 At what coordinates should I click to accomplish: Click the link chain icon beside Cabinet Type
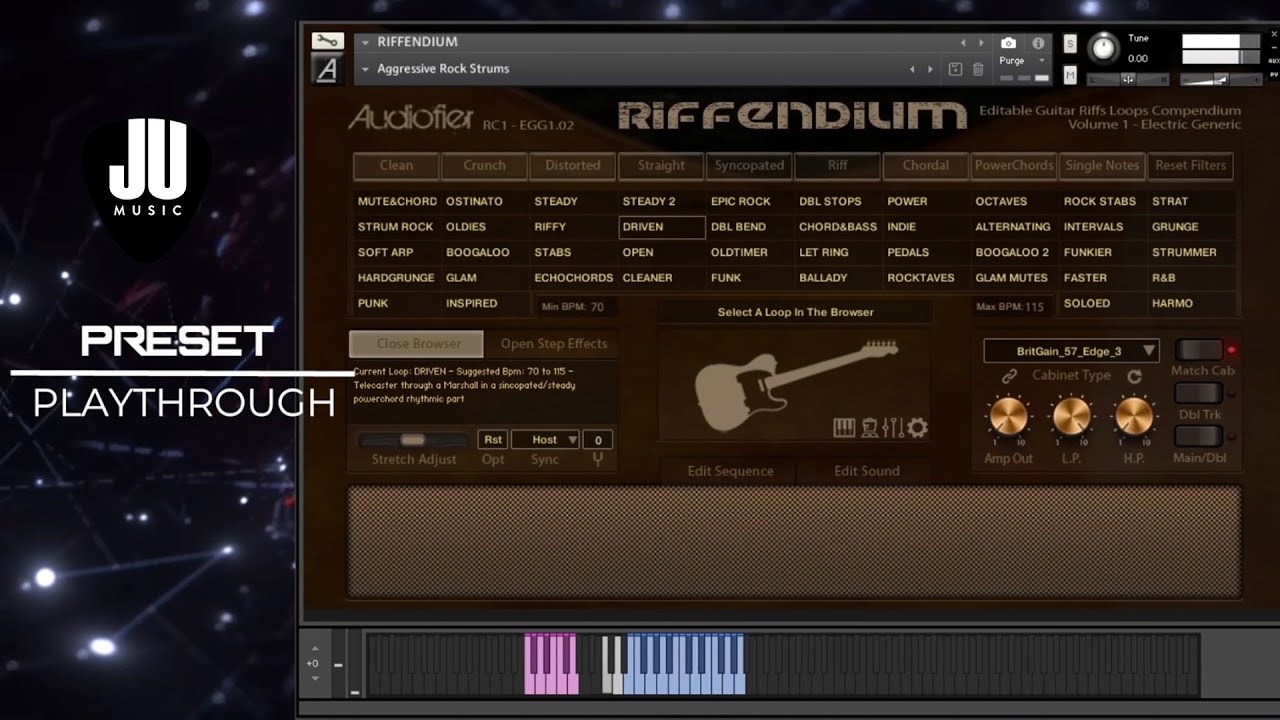[1010, 376]
